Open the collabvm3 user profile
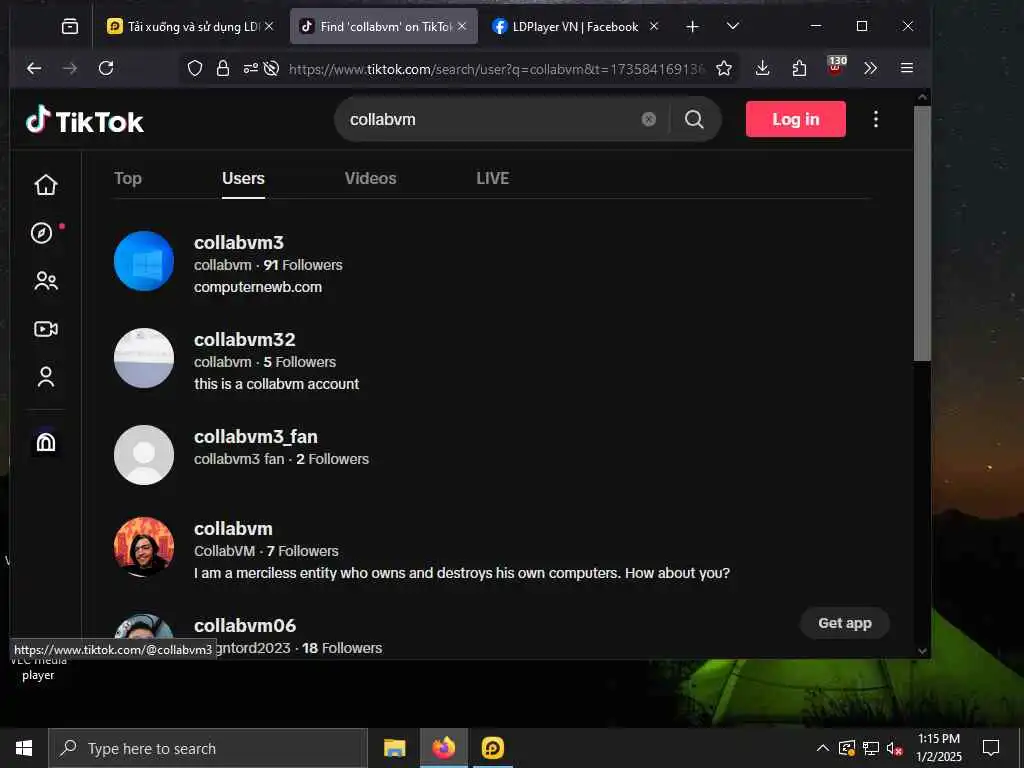Viewport: 1024px width, 768px height. pos(239,242)
